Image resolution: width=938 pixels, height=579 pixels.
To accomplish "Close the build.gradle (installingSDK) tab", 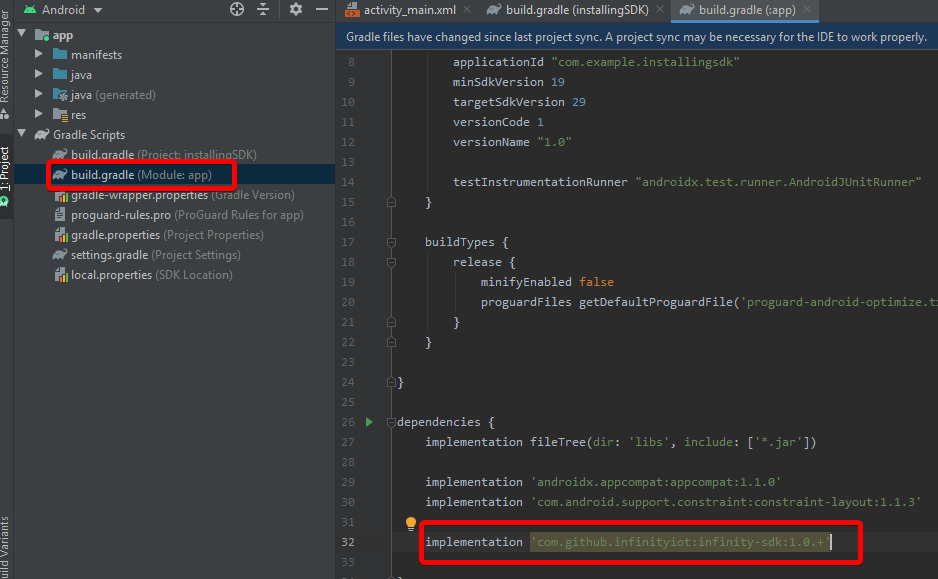I will [661, 10].
